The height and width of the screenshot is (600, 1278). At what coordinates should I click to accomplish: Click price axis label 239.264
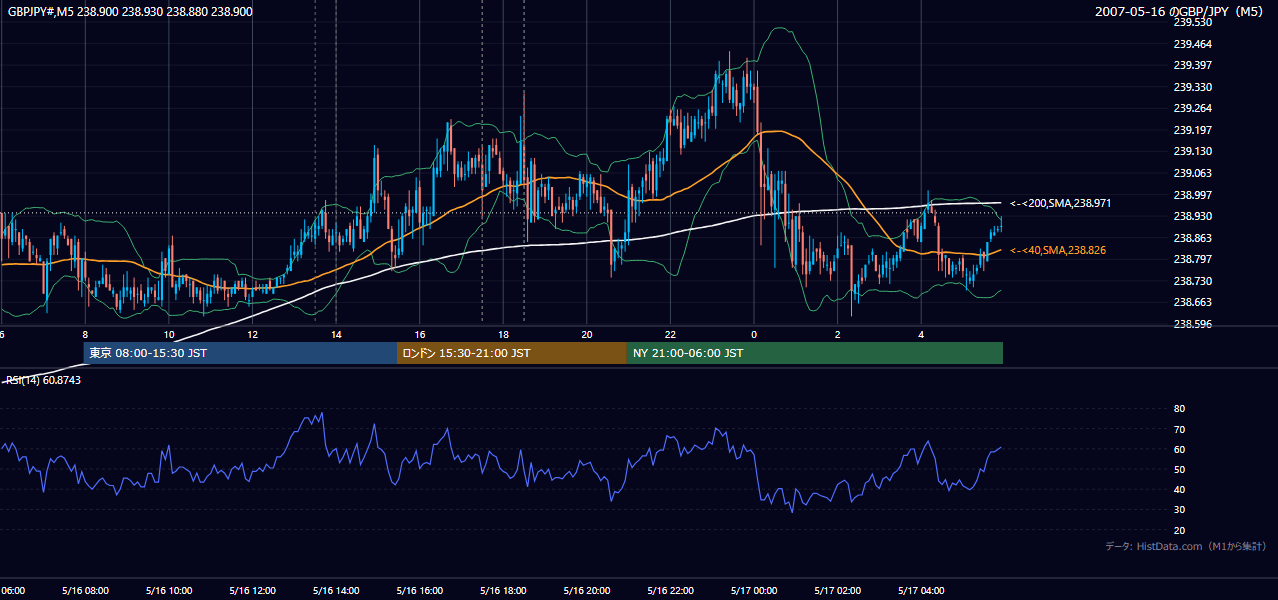[x=1193, y=108]
